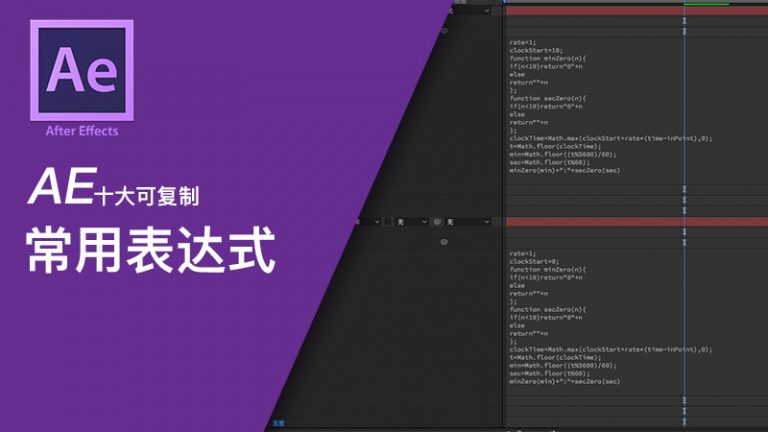Screen dimensions: 768x432
Task: Click the 'clockStart=0;' expression line
Action: (534, 262)
